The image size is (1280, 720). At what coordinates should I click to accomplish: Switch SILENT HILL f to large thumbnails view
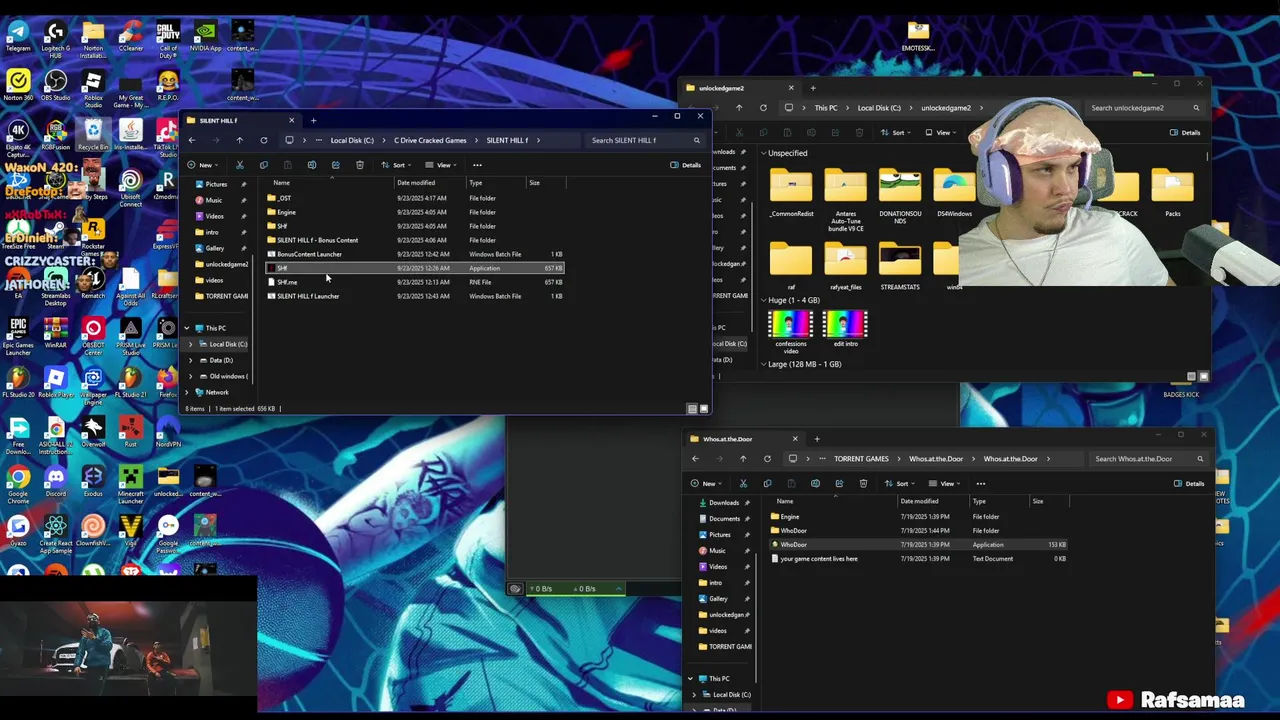click(x=703, y=409)
